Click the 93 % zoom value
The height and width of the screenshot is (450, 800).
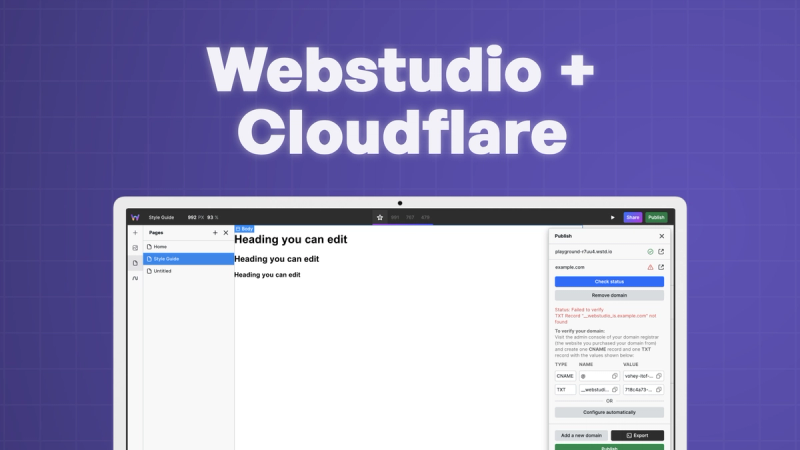pyautogui.click(x=213, y=217)
